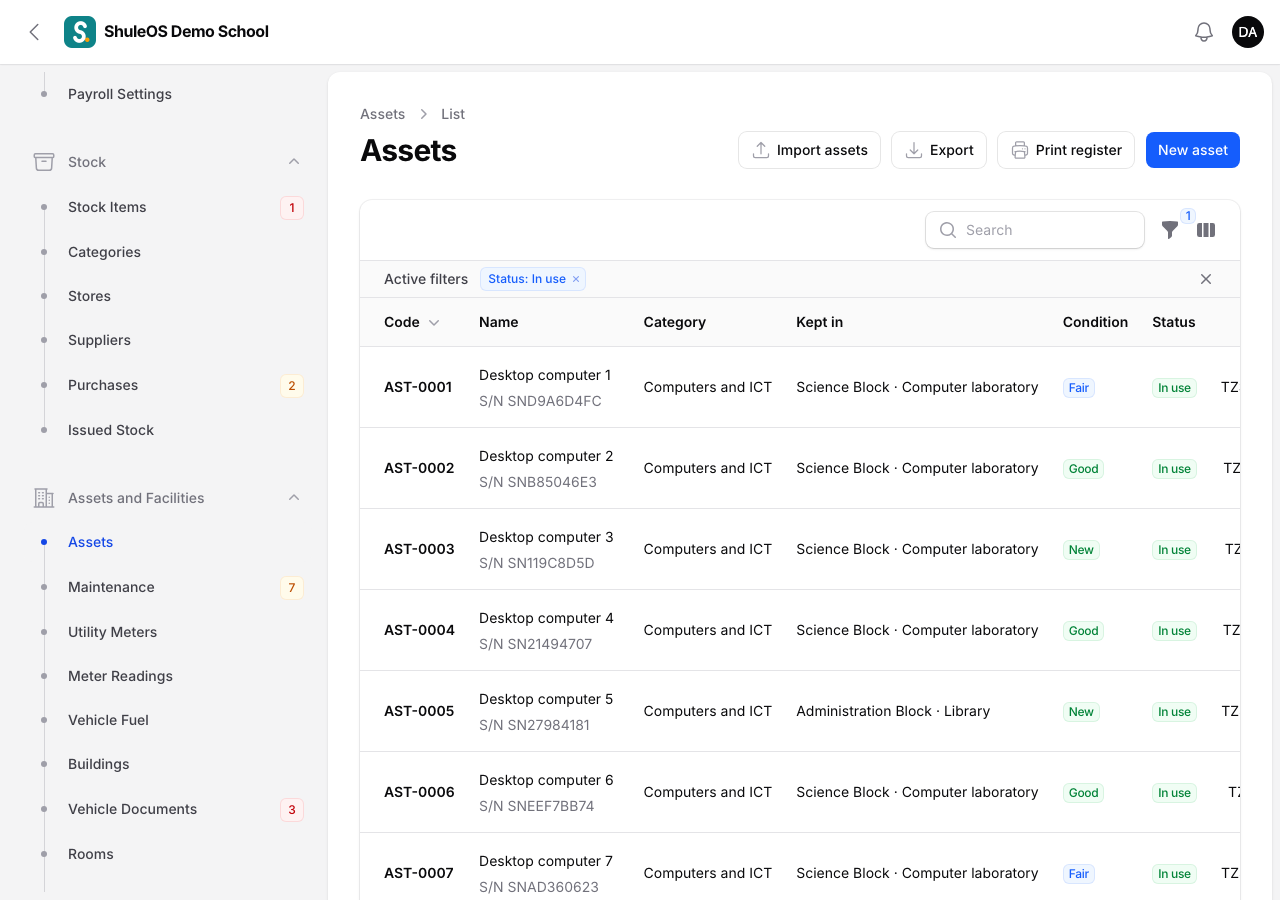Open asset row AST-0001
The width and height of the screenshot is (1280, 900).
click(x=800, y=387)
